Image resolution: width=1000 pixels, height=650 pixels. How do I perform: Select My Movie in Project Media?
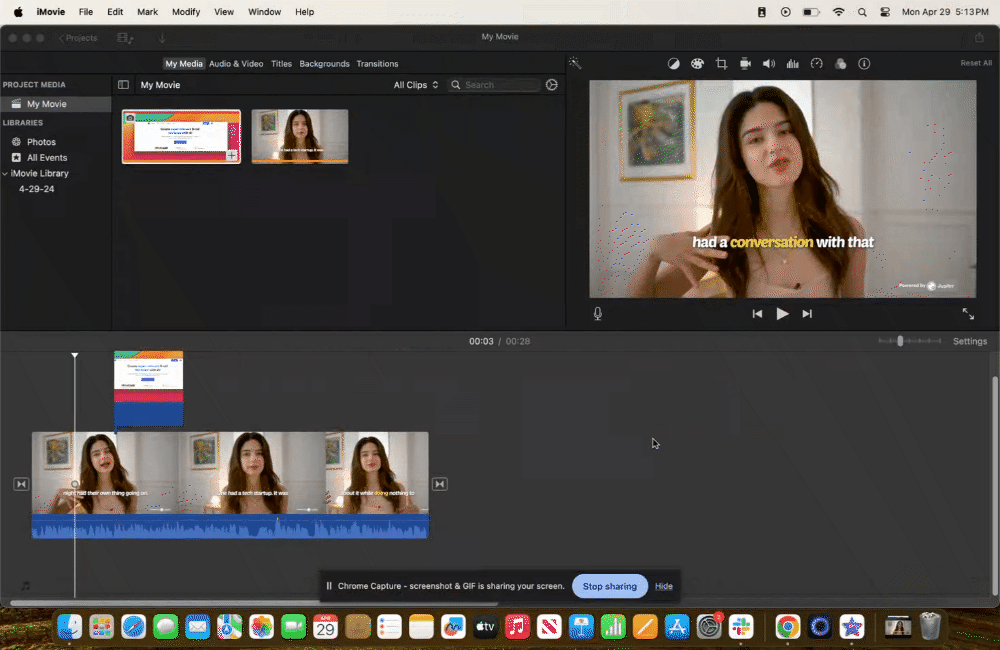[55, 104]
